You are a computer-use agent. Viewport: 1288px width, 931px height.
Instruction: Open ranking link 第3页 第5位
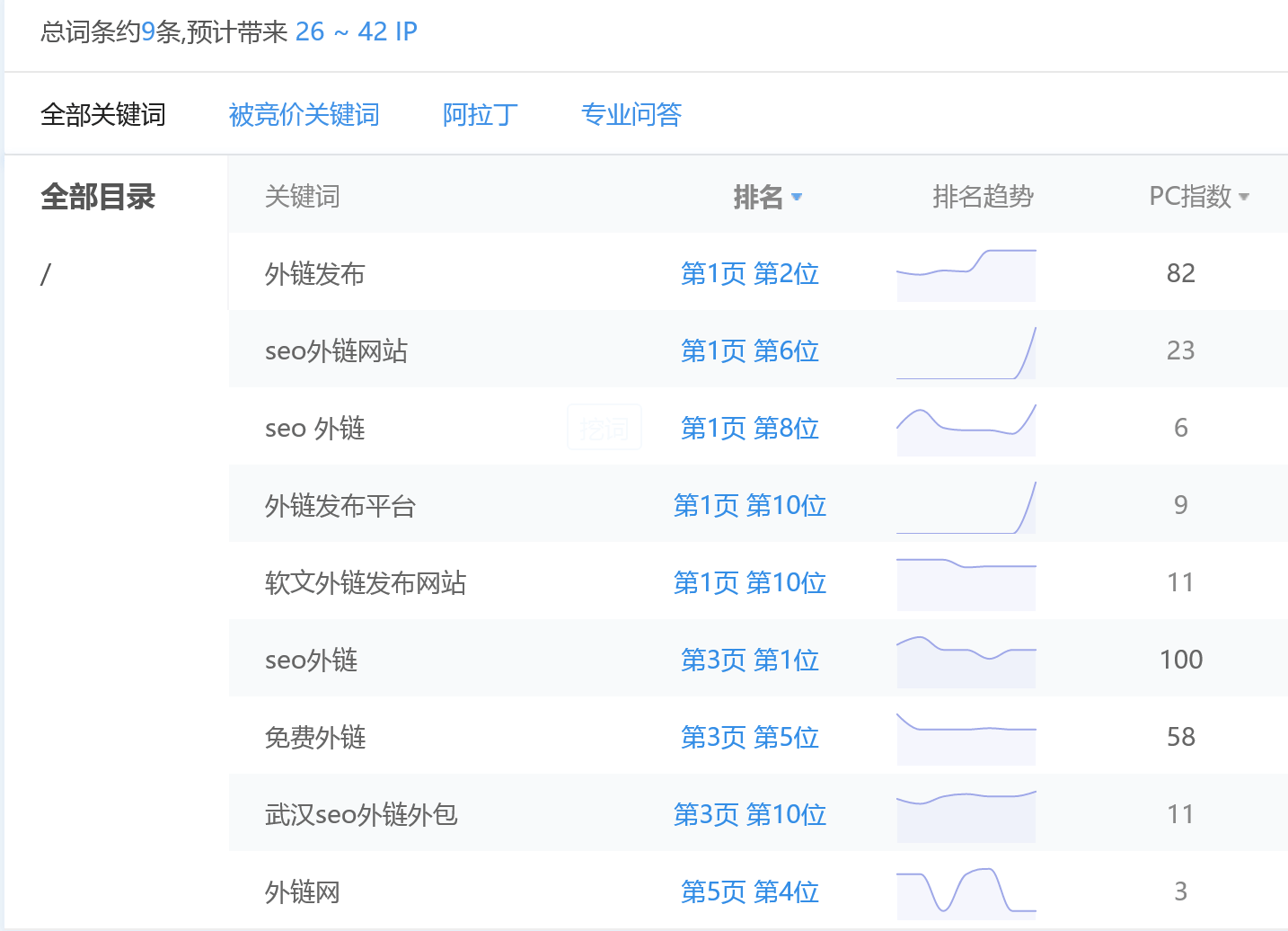(x=750, y=738)
